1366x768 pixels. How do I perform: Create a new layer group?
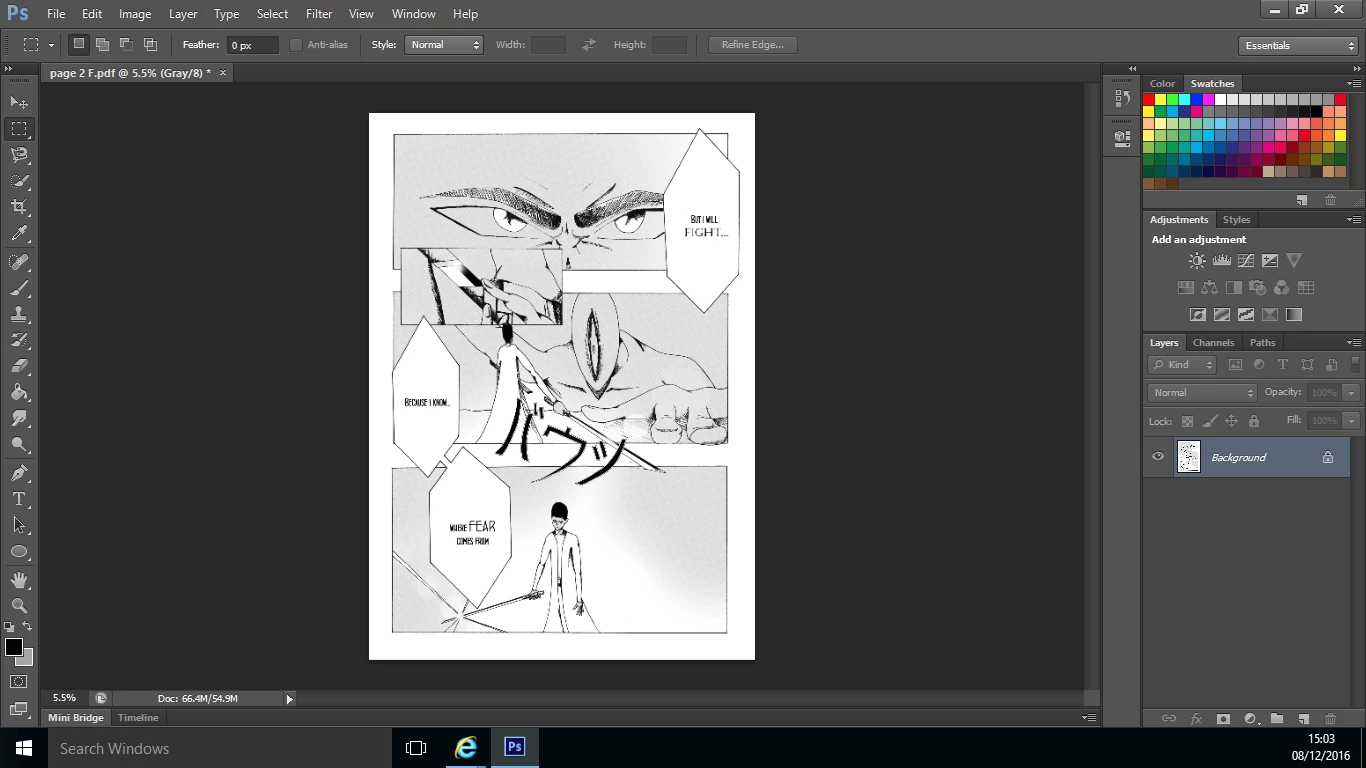click(x=1277, y=719)
